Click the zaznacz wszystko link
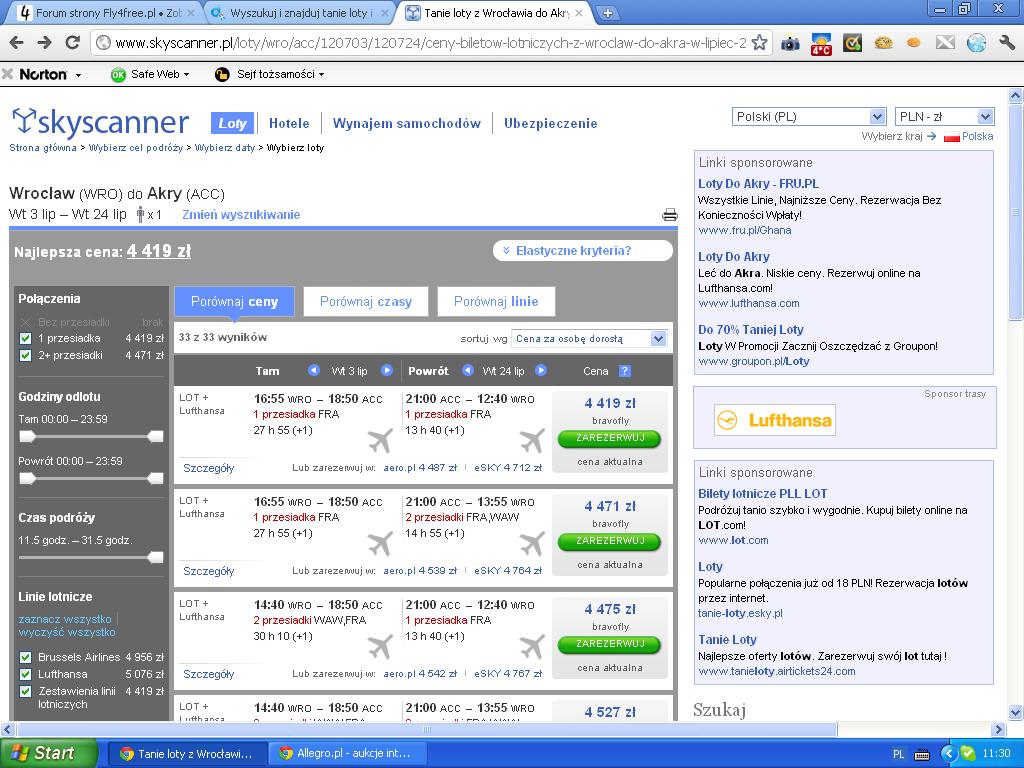 (65, 619)
